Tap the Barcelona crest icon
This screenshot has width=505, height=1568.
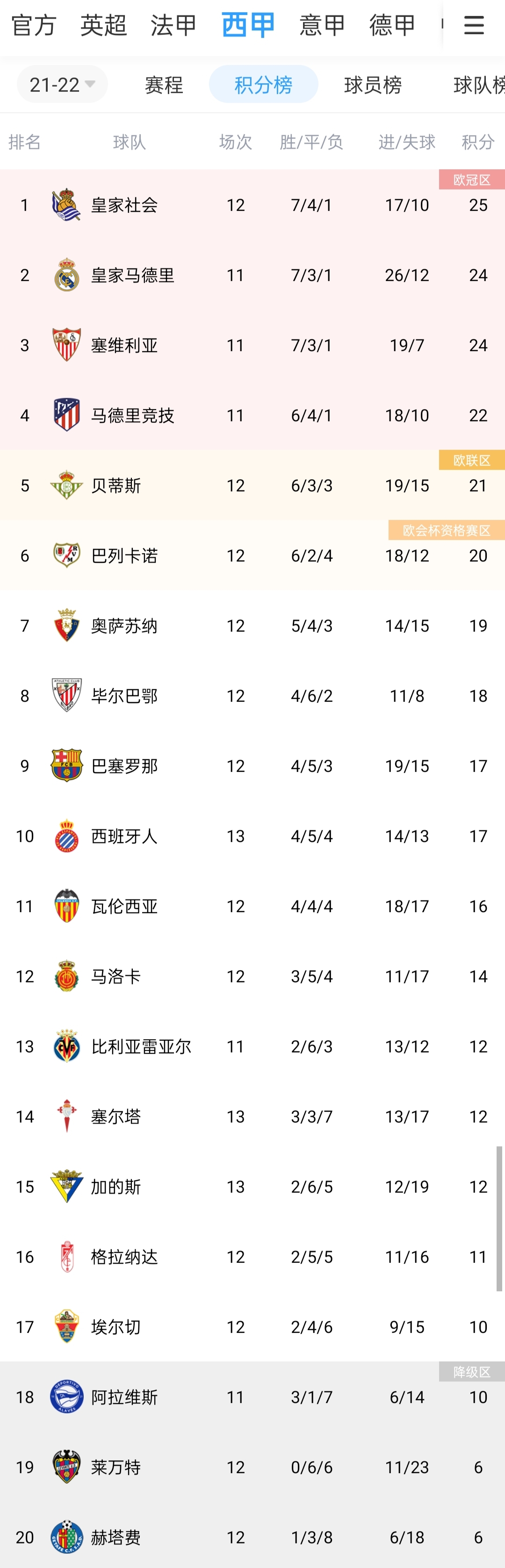[66, 765]
